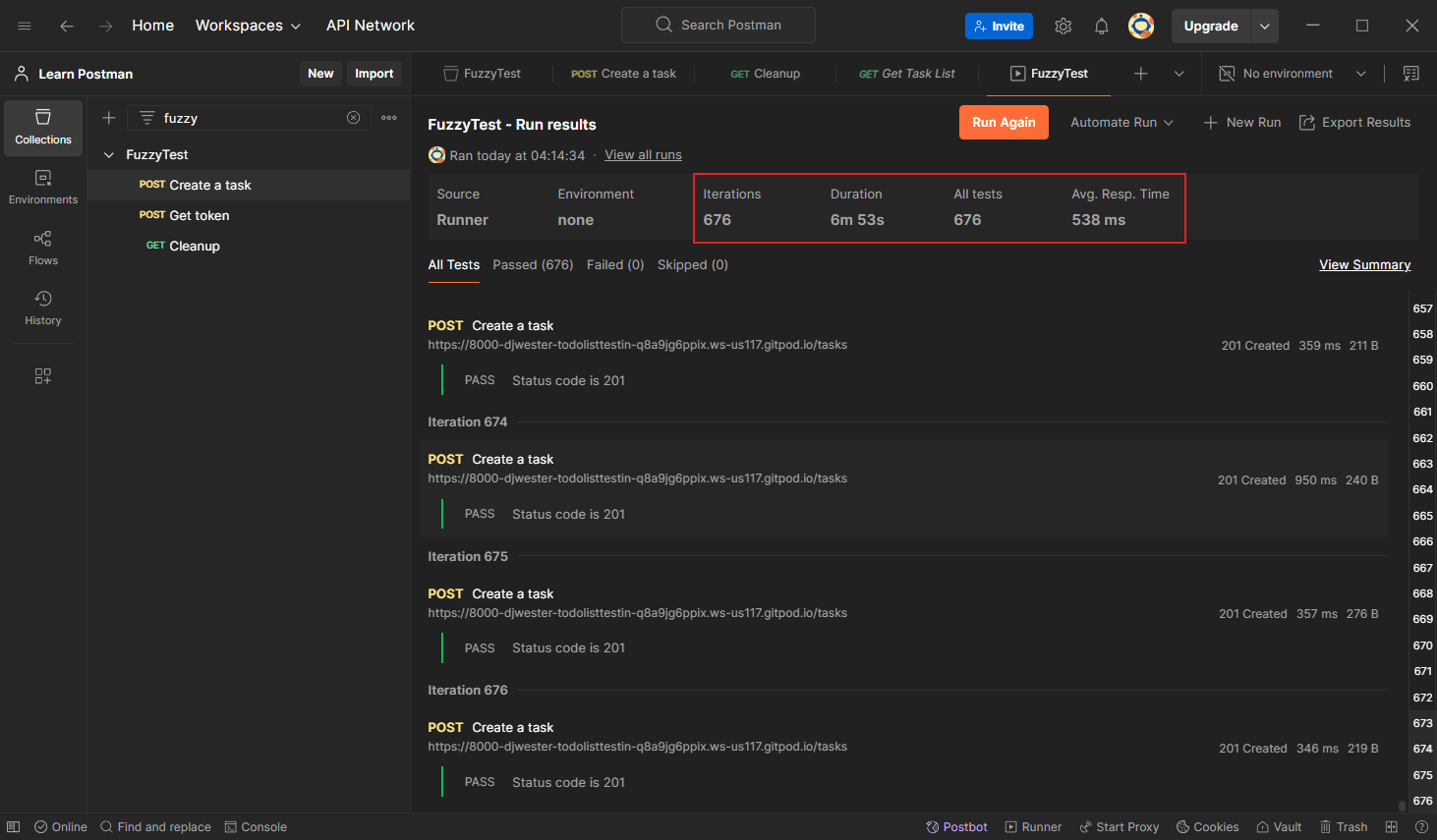Click the Invite button
The width and height of the screenshot is (1437, 840).
pos(999,27)
